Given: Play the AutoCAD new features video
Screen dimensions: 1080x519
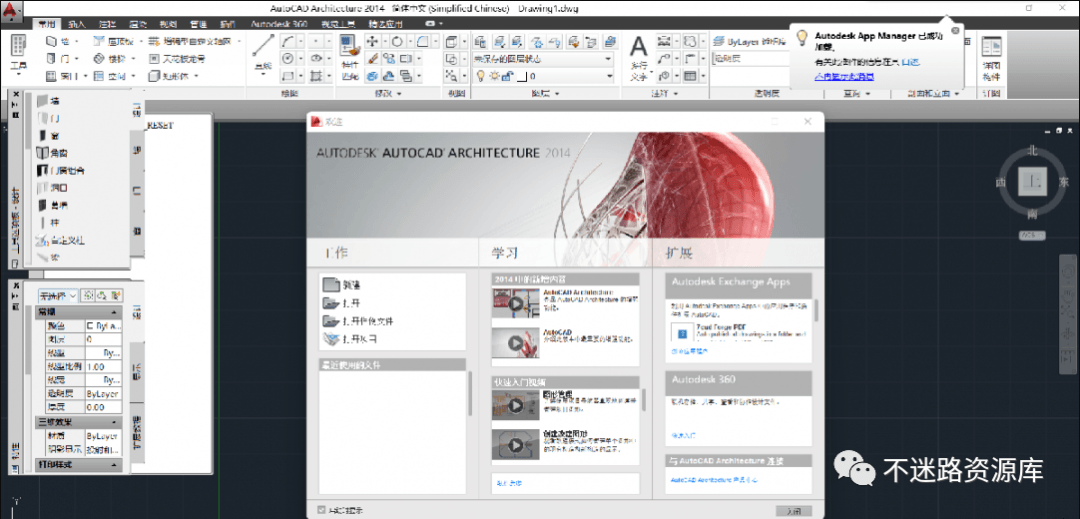Looking at the screenshot, I should [515, 341].
